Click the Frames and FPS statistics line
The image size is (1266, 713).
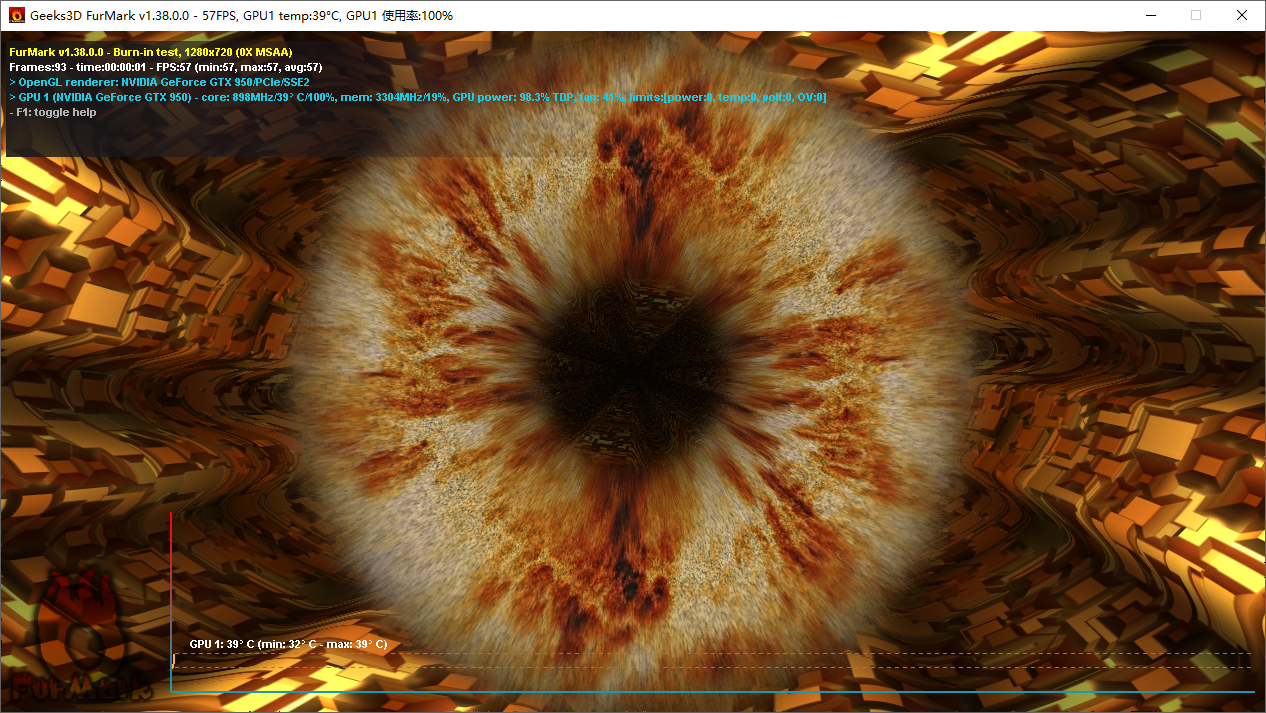click(165, 67)
